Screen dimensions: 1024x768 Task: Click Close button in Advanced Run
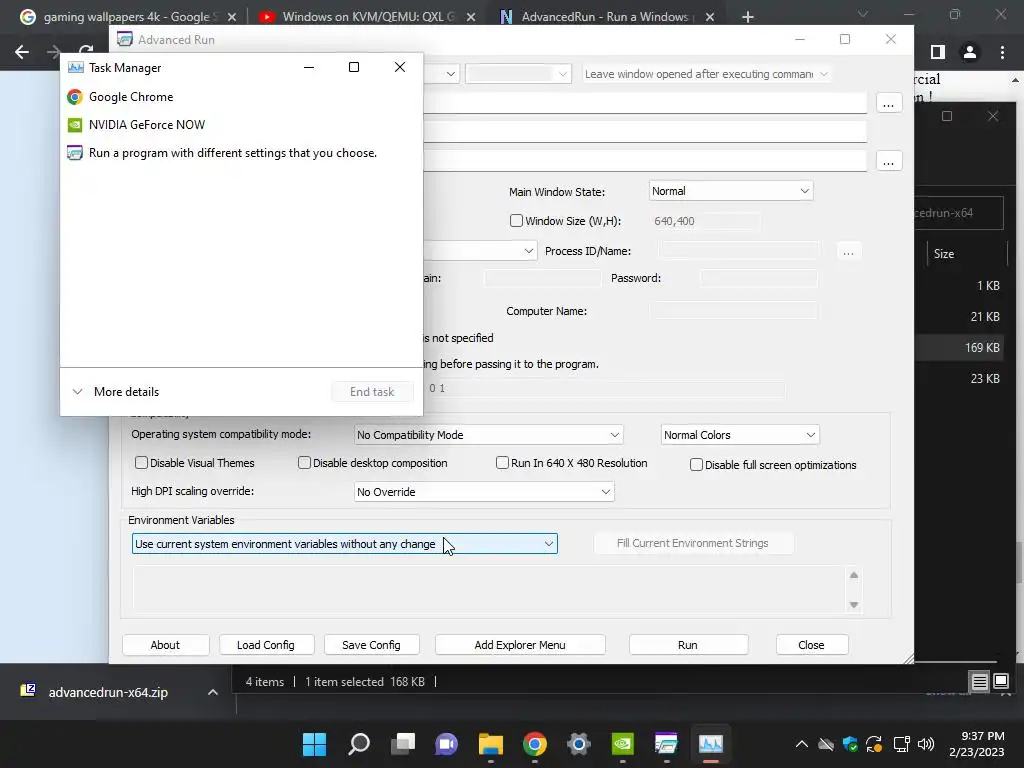(811, 645)
